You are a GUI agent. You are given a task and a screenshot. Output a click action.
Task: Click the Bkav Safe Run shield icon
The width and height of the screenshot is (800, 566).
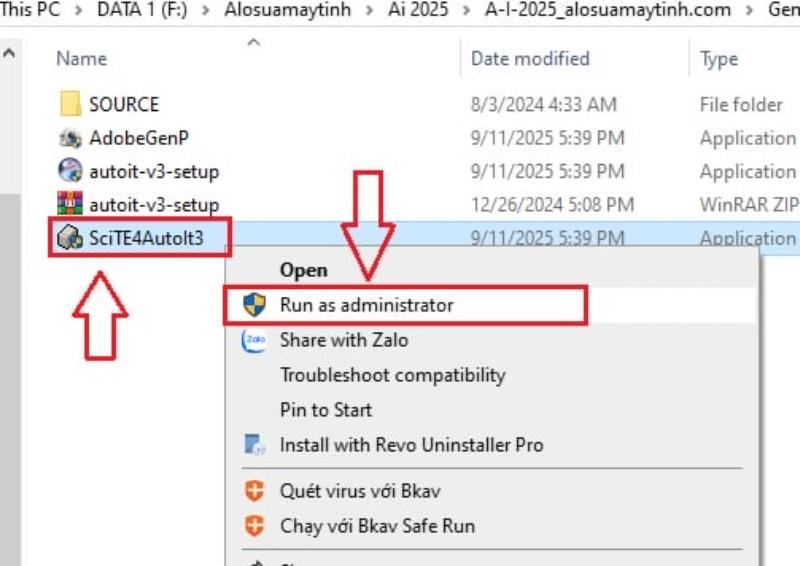[x=255, y=525]
